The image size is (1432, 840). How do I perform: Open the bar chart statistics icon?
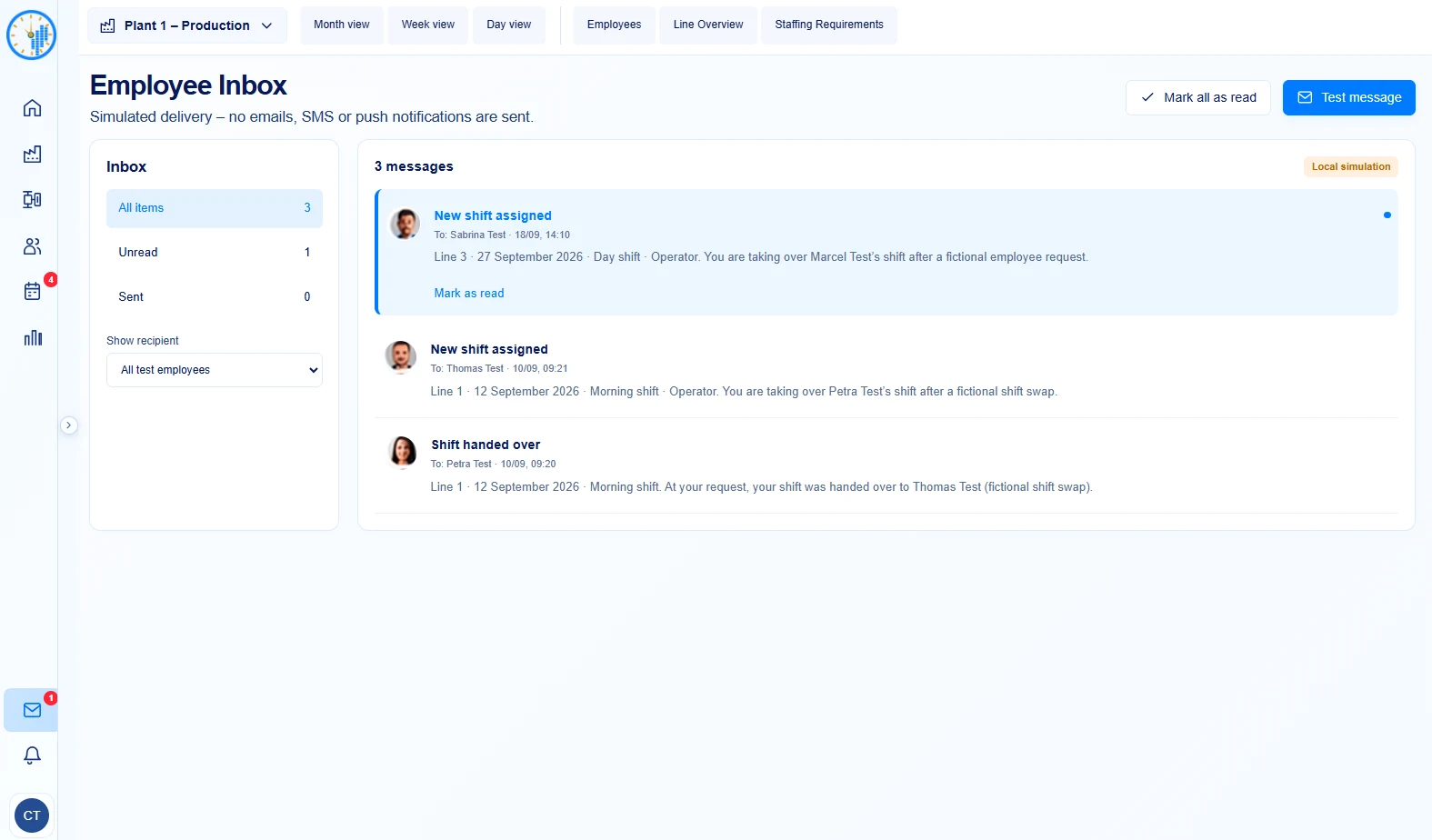pos(33,337)
